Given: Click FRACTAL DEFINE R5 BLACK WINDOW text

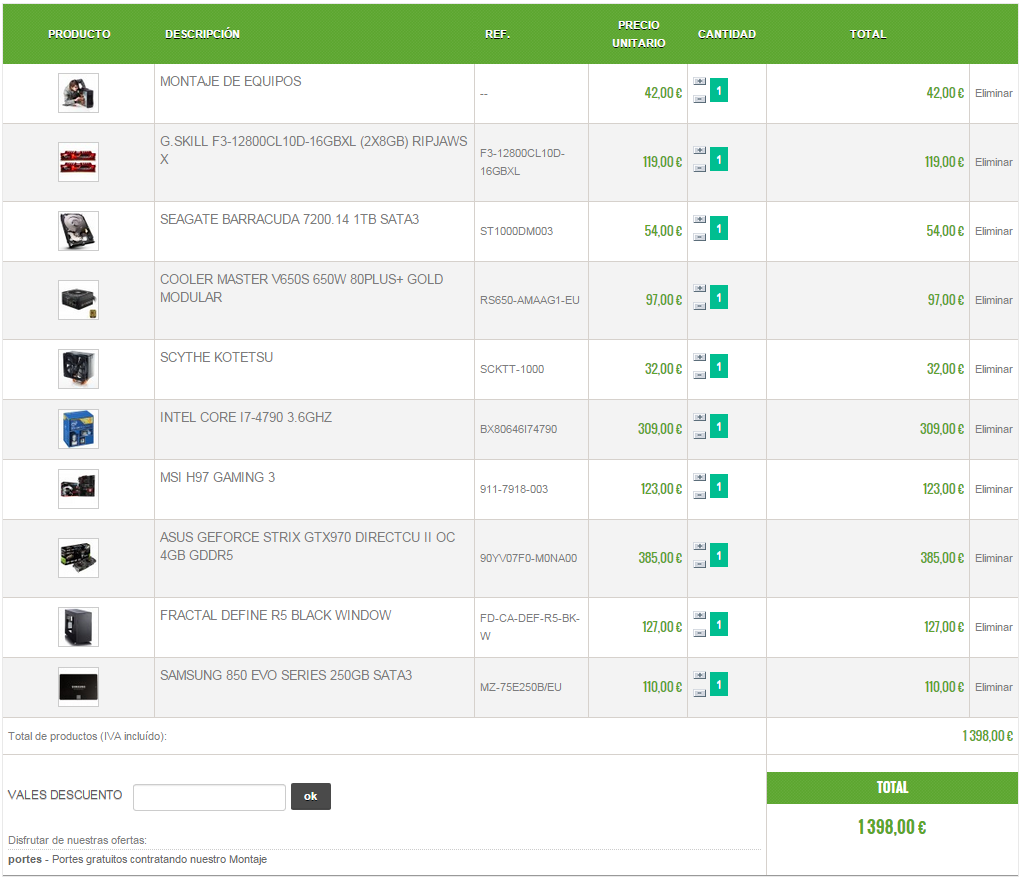Looking at the screenshot, I should click(x=276, y=616).
